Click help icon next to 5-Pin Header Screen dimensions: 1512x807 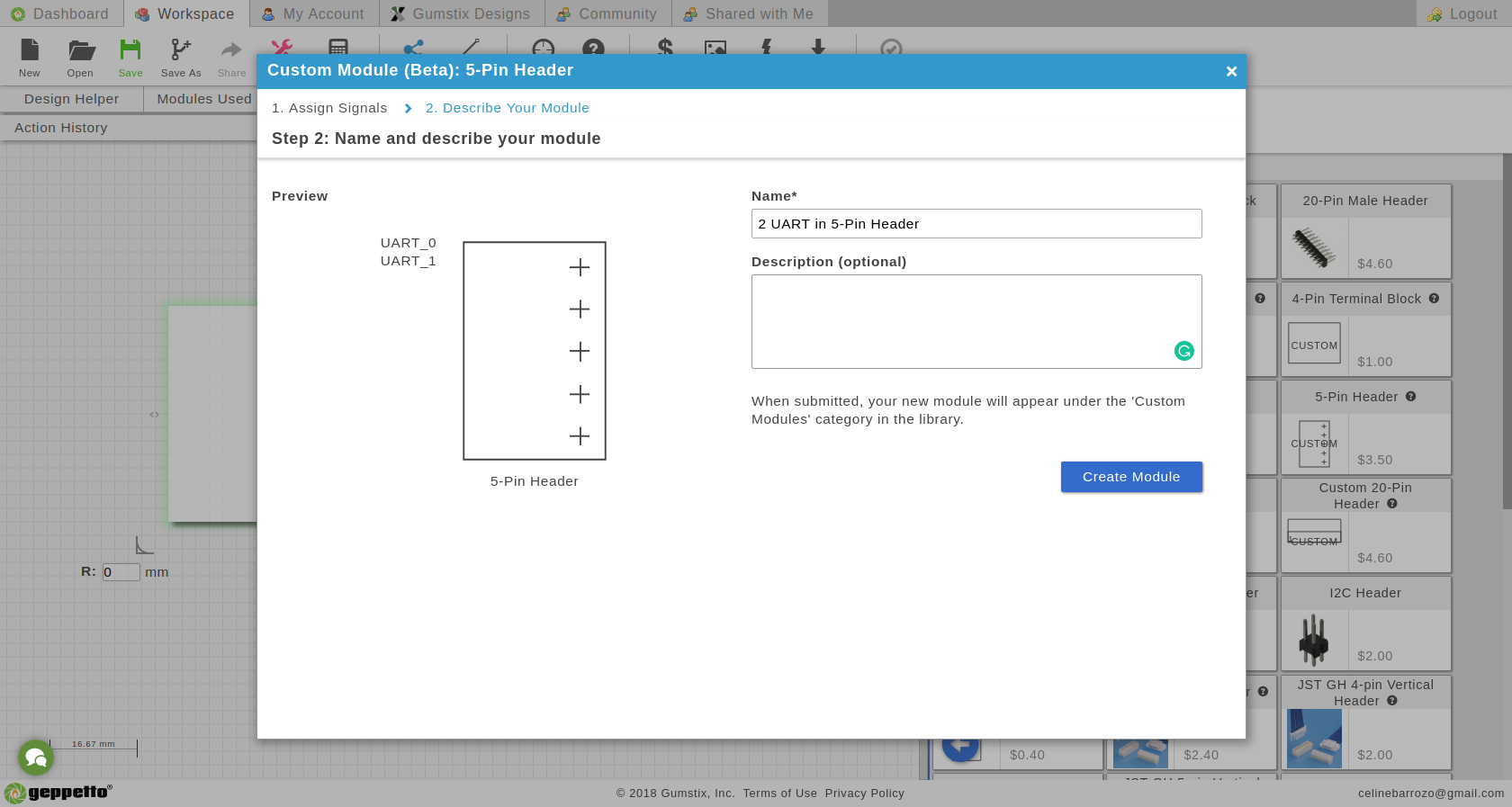point(1410,397)
